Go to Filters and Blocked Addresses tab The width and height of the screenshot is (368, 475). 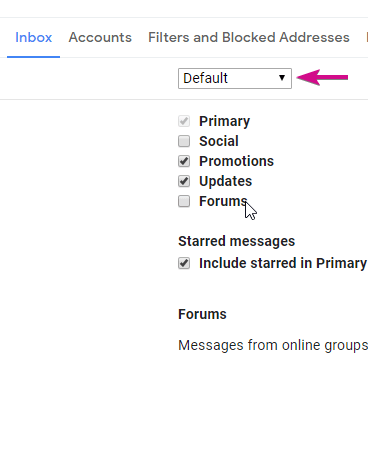coord(249,37)
